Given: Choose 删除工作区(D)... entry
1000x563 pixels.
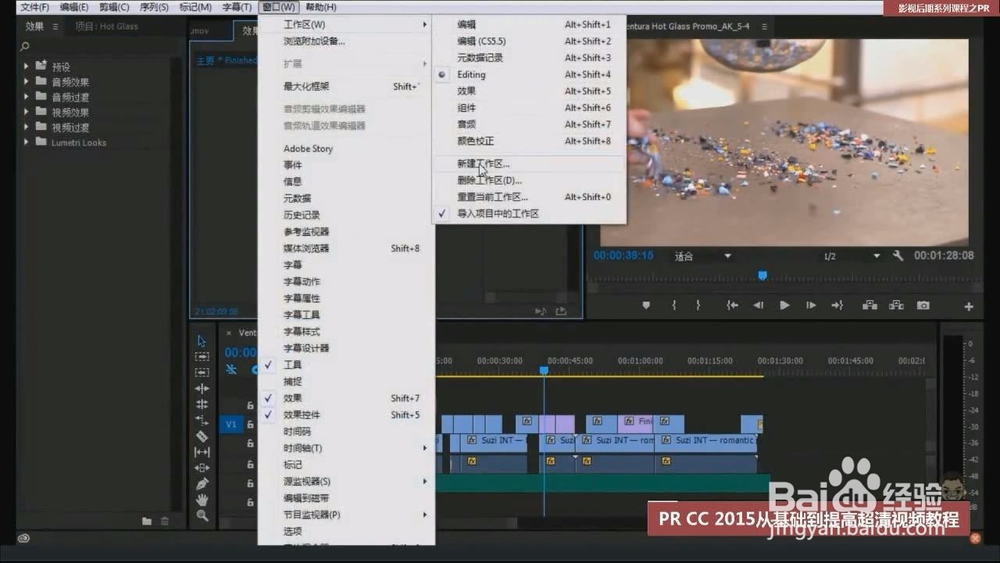Looking at the screenshot, I should pyautogui.click(x=529, y=180).
